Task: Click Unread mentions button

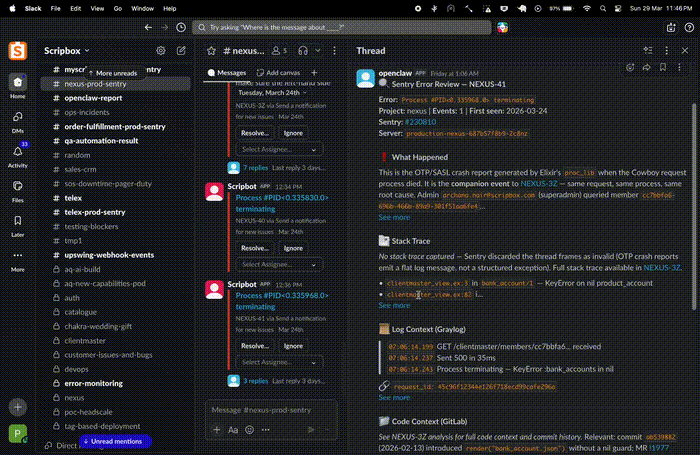Action: pos(115,441)
